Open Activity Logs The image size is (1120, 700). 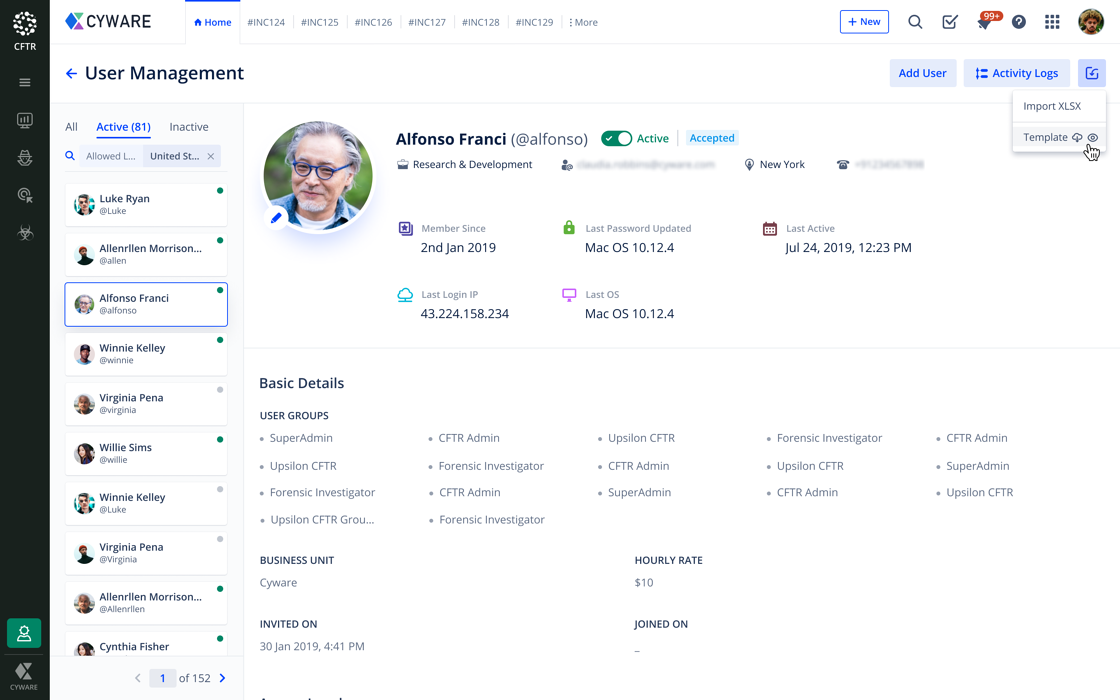[1017, 73]
